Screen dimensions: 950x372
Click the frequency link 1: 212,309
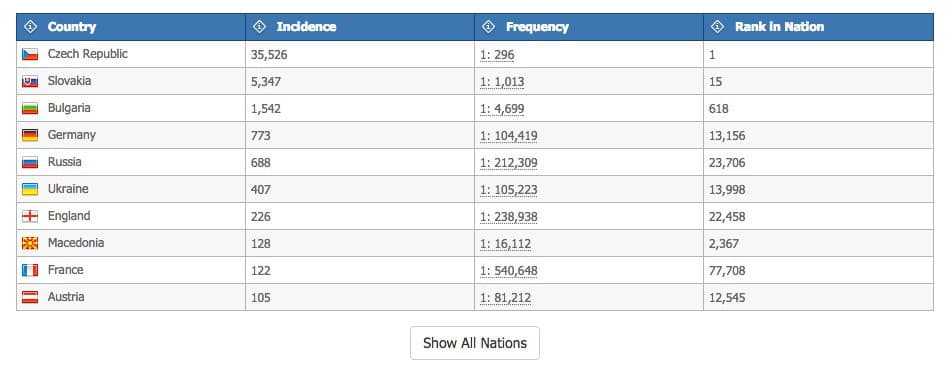pyautogui.click(x=508, y=163)
